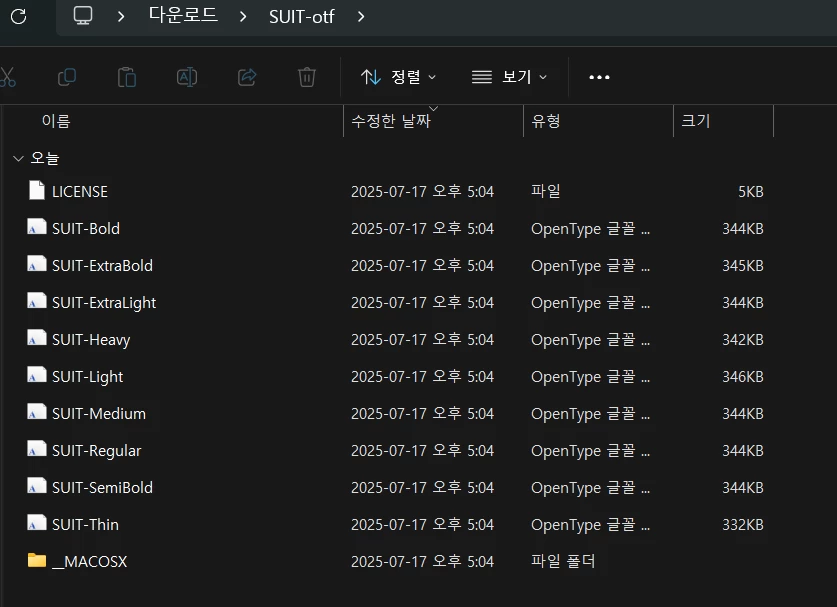This screenshot has height=607, width=837.
Task: Click the modified date of SUIT-Regular
Action: (x=422, y=450)
